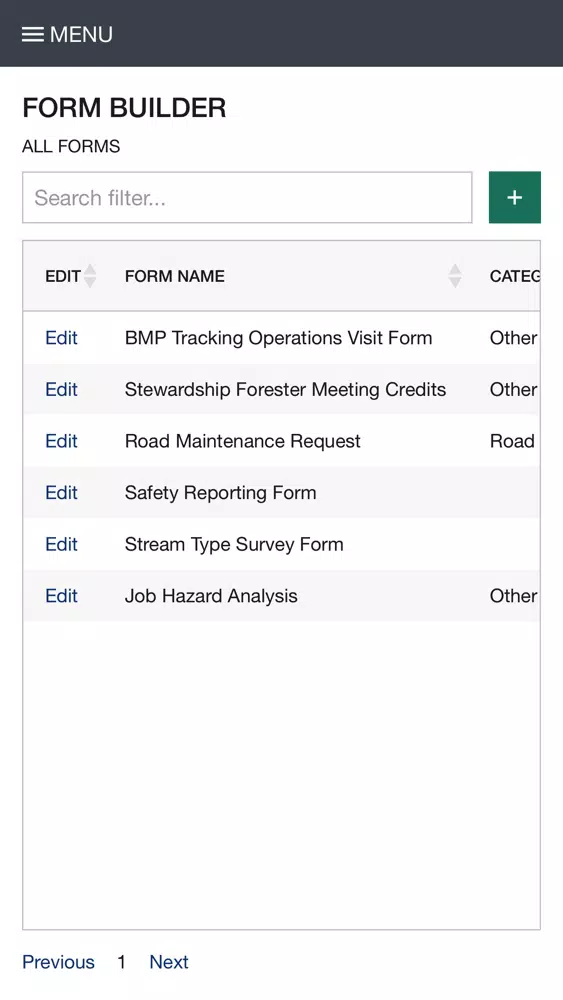Edit the Stream Type Survey Form
Viewport: 563px width, 1000px height.
coord(61,545)
